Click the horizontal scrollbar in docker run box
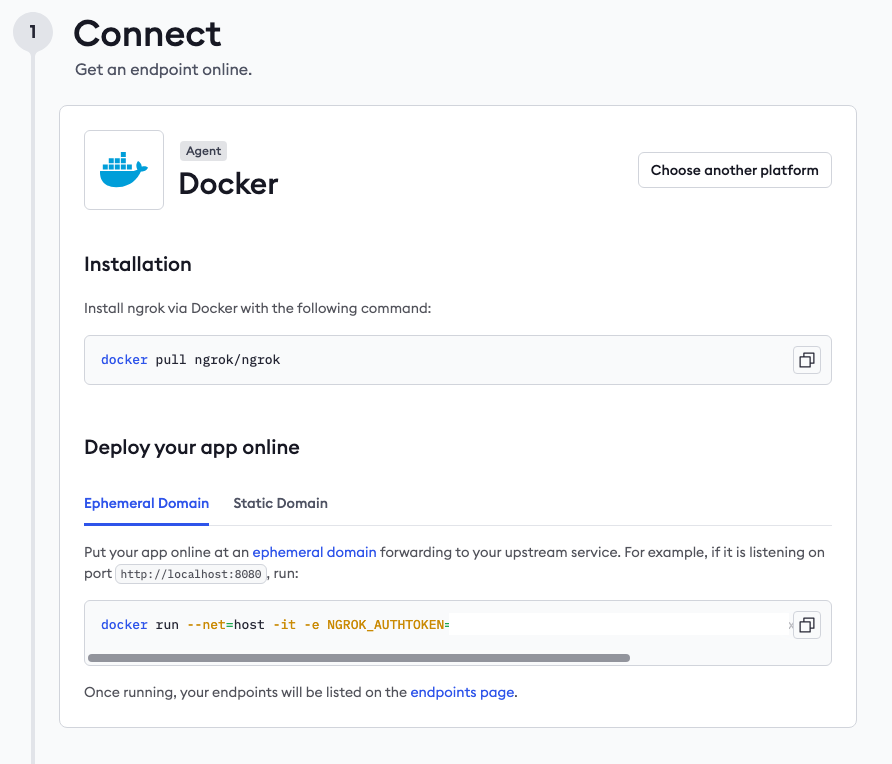The image size is (892, 764). pyautogui.click(x=359, y=658)
